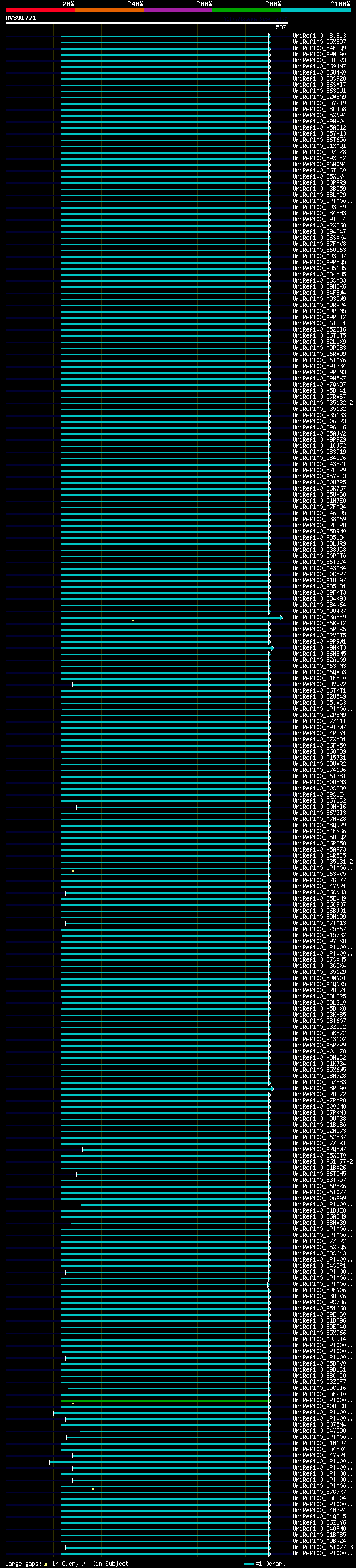This screenshot has width=356, height=1568.
Task: Select hit label UniRef100_B6T650
Action: [319, 140]
